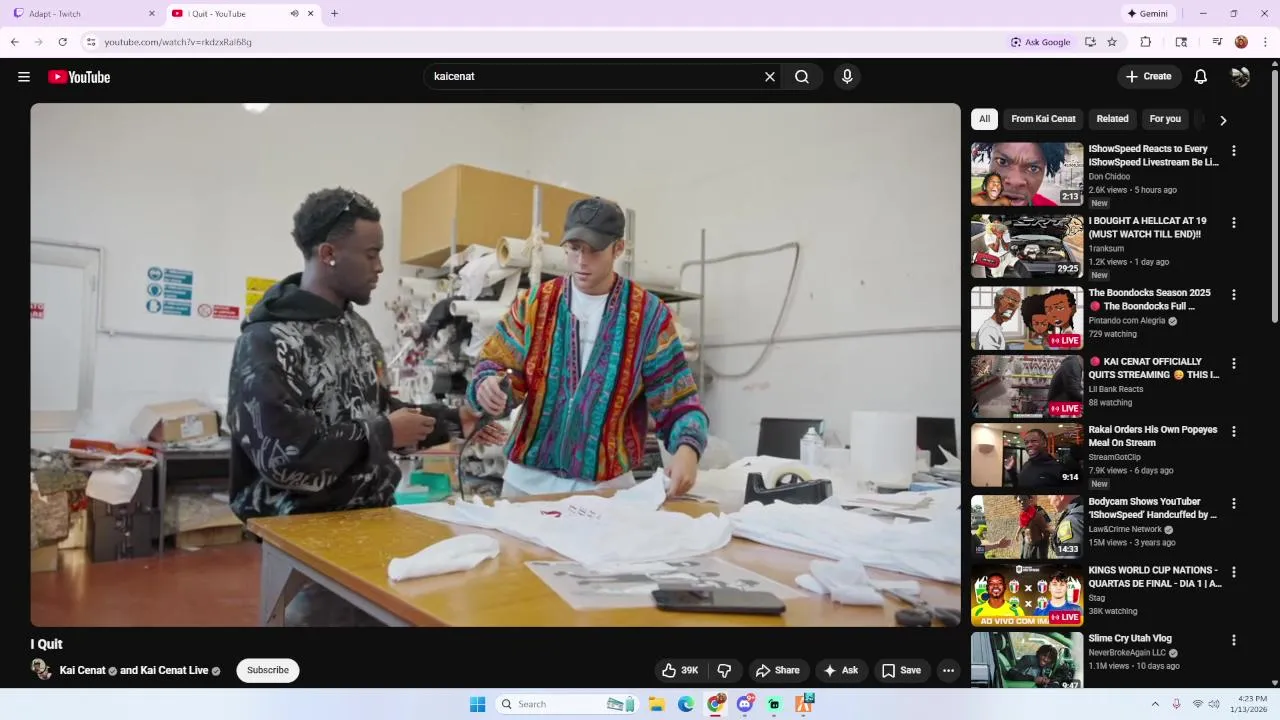Open options for Rakai Popeyes video
This screenshot has height=720, width=1280.
(1234, 432)
